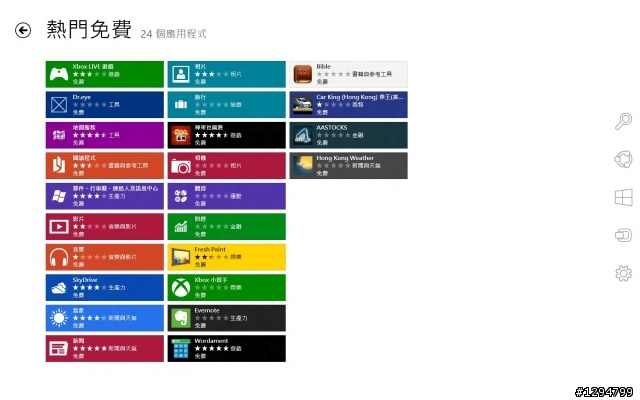Open the purple Maps app tile
Image resolution: width=640 pixels, height=400 pixels.
tap(104, 135)
